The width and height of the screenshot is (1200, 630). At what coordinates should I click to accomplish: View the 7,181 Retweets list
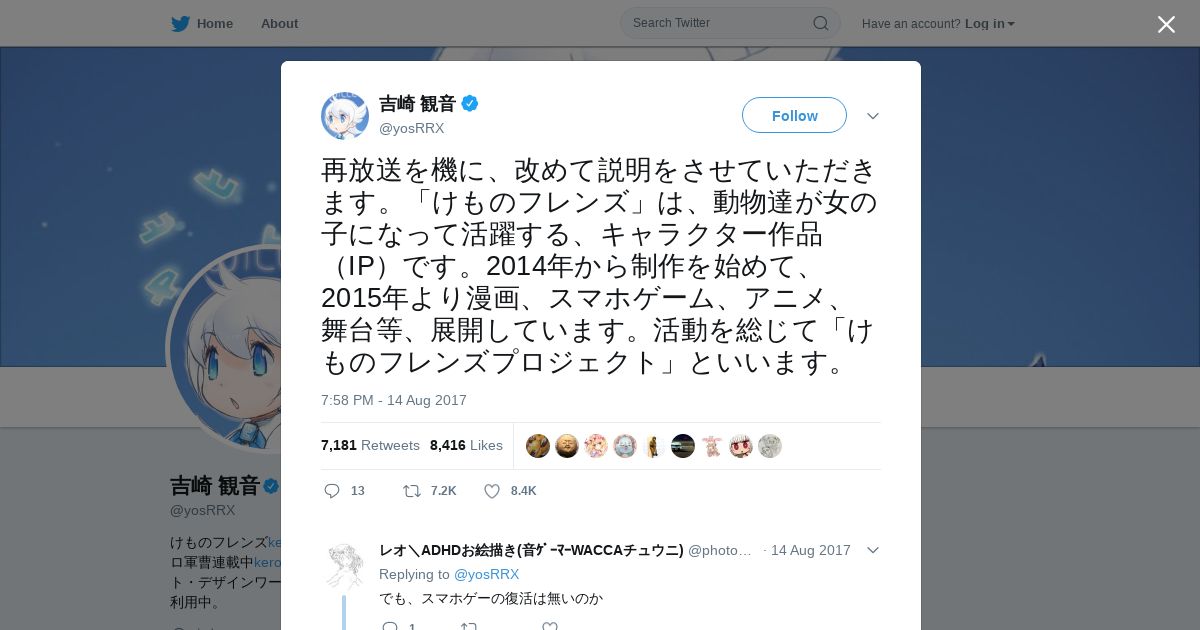tap(370, 445)
